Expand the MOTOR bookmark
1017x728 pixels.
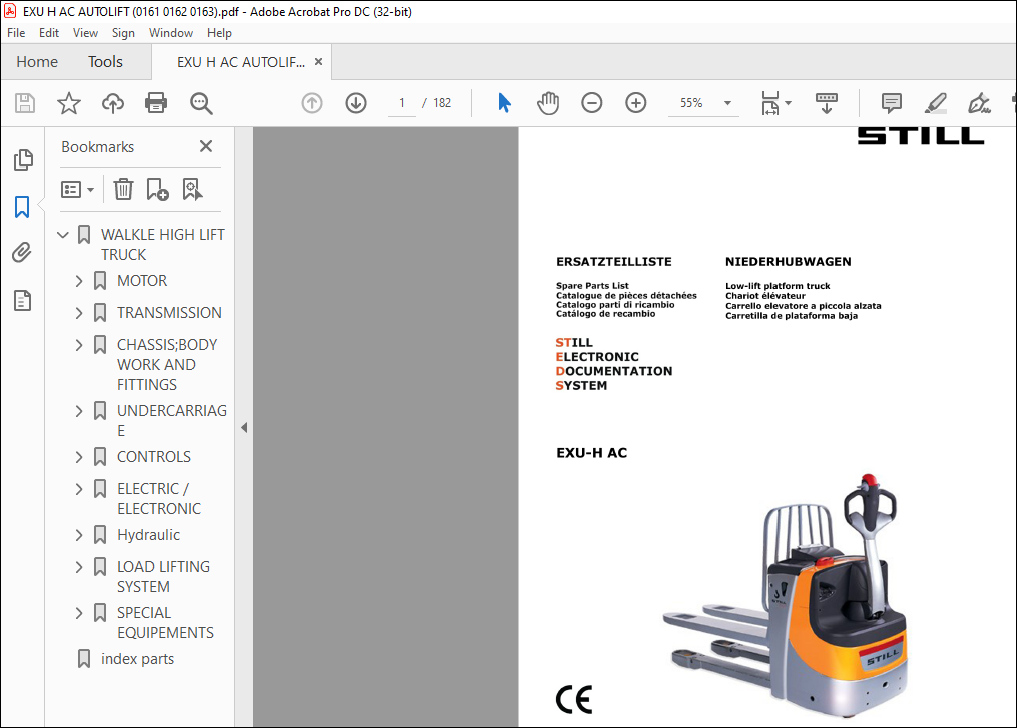pyautogui.click(x=78, y=281)
